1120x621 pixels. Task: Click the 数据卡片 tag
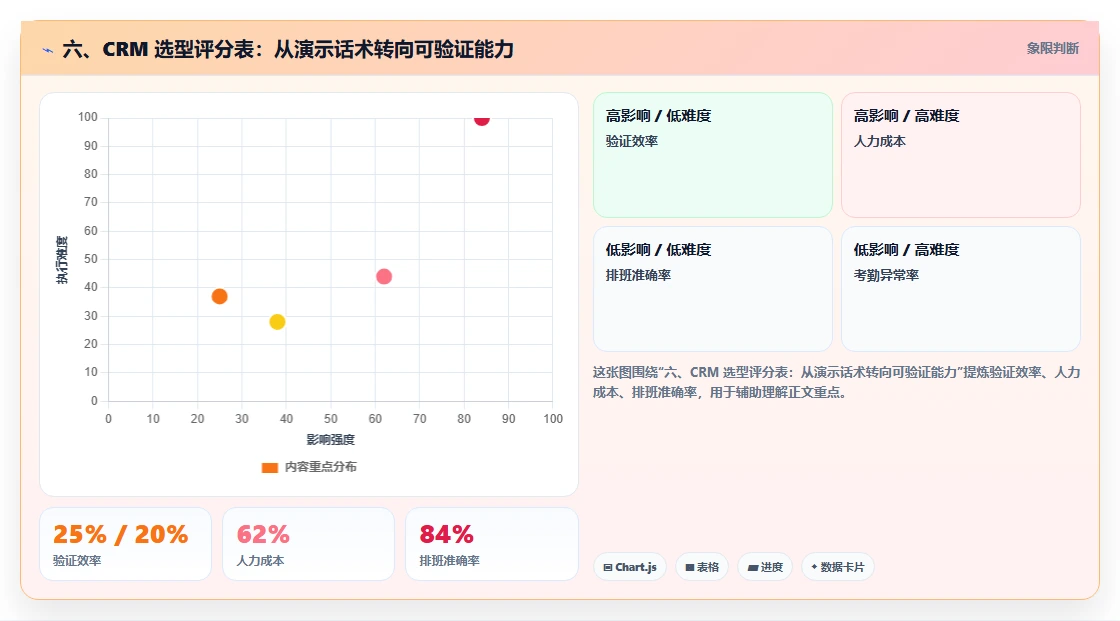point(837,567)
